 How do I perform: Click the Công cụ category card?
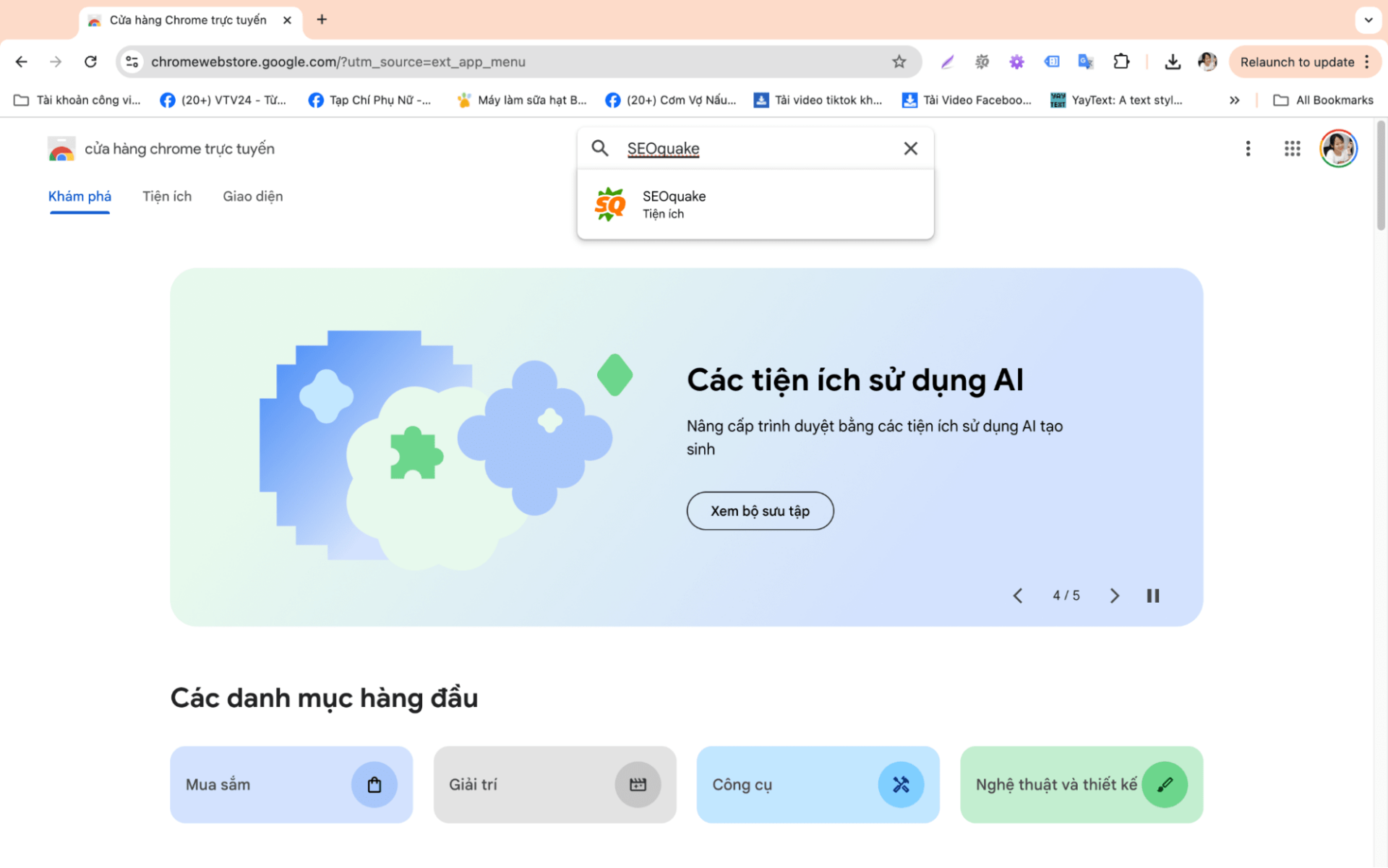coord(817,784)
